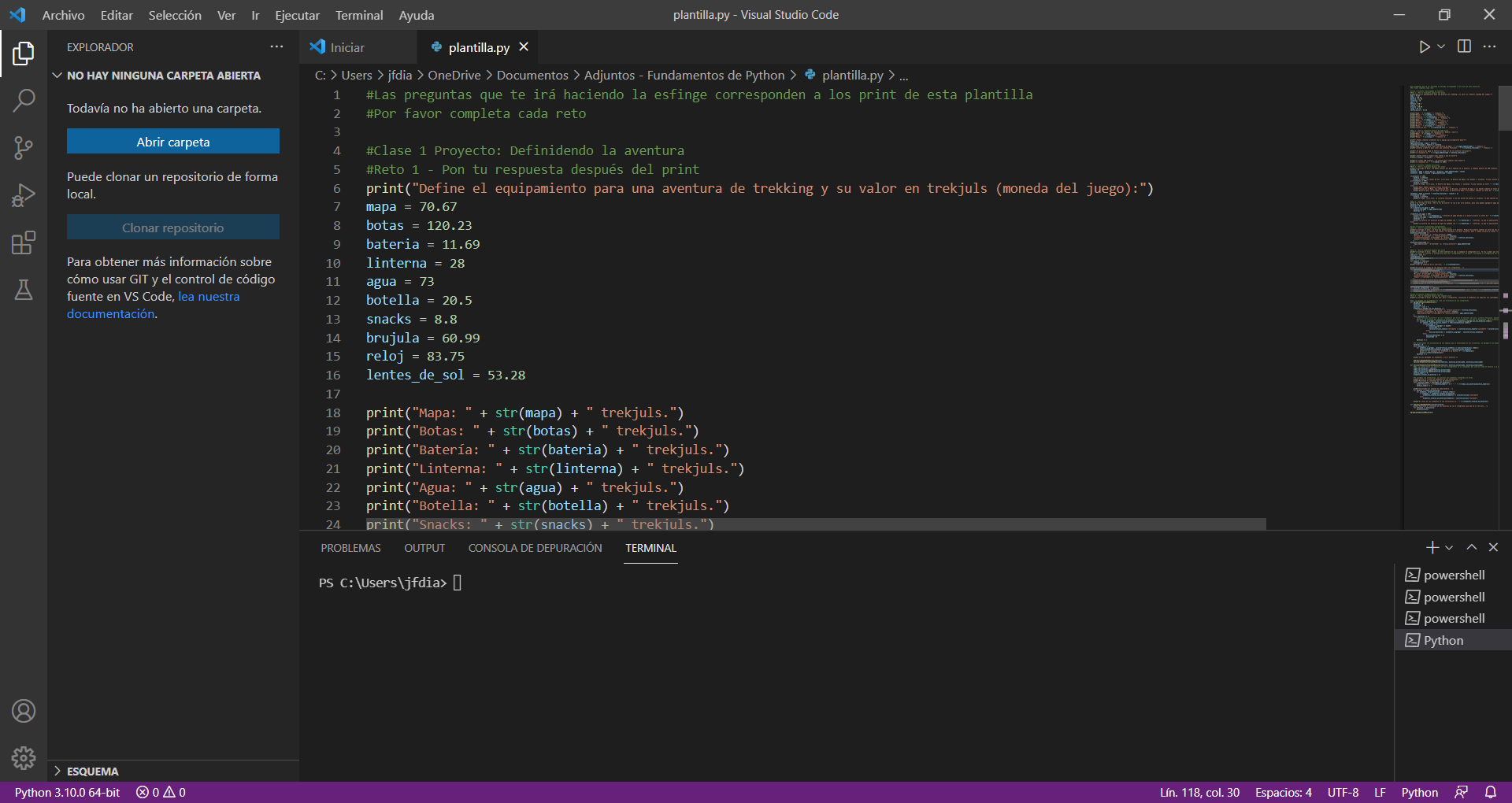Toggle the Explorer view in activity bar

pos(24,53)
